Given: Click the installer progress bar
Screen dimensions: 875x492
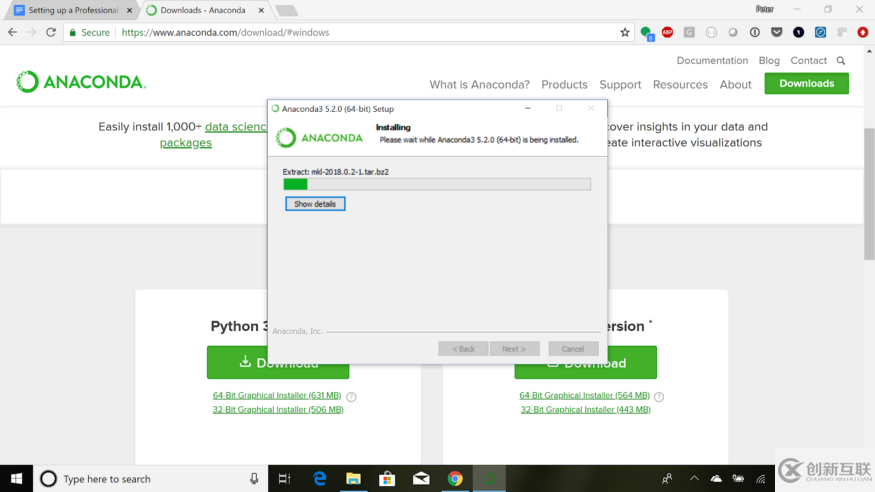Looking at the screenshot, I should point(437,184).
